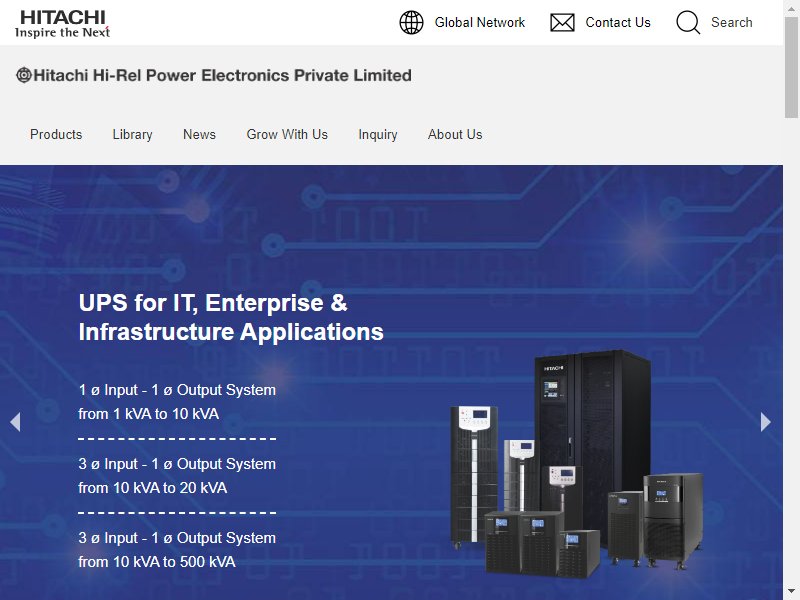Click the Hitachi Inspire the Next logo
This screenshot has width=800, height=600.
62,23
